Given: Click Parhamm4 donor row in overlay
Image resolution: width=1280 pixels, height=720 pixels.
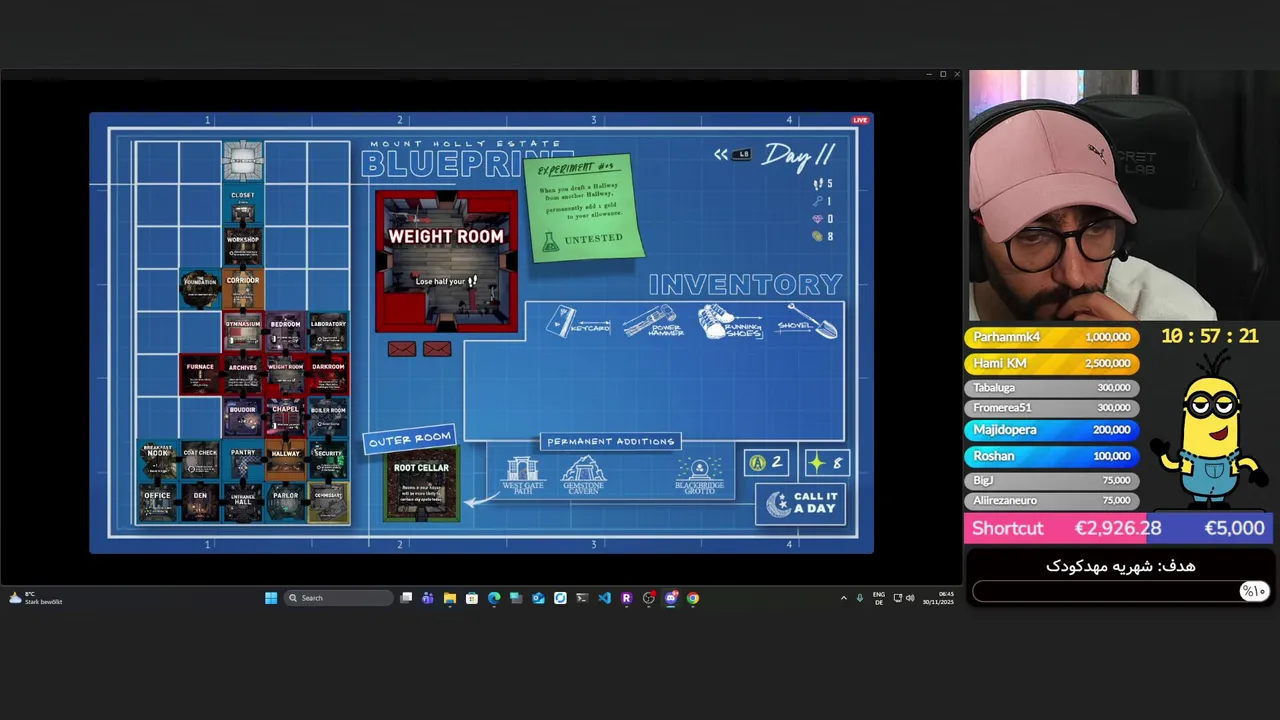Looking at the screenshot, I should (1050, 337).
